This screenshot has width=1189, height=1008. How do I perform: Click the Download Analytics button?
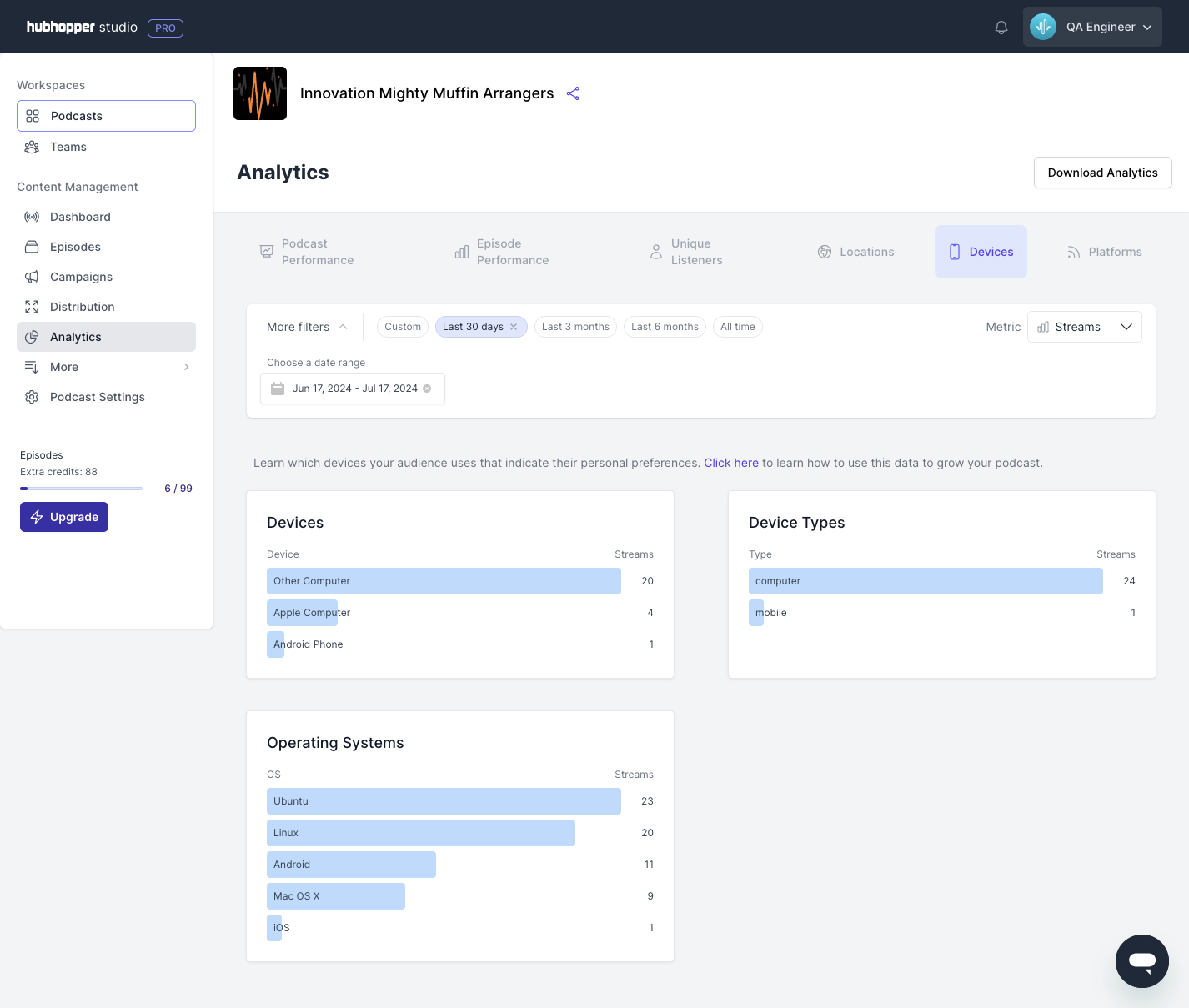tap(1102, 173)
